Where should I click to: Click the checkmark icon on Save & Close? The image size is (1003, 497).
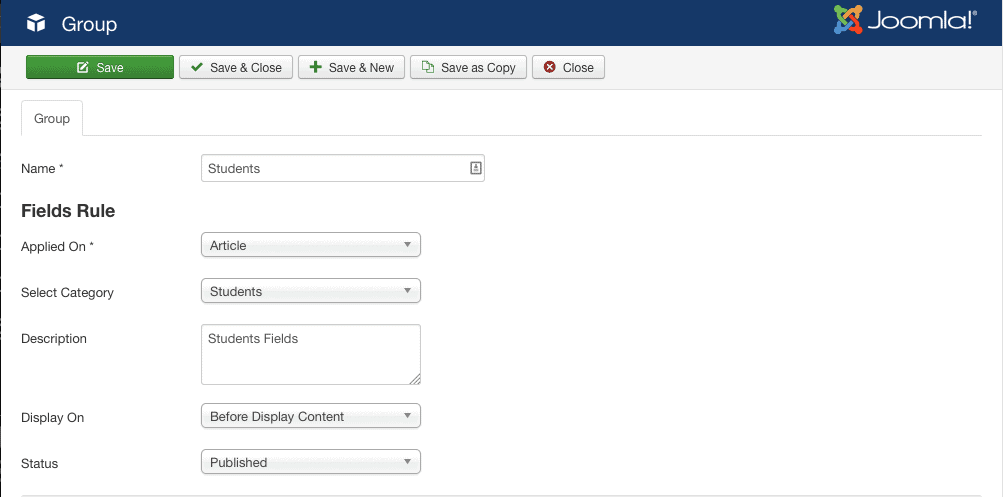click(x=197, y=68)
